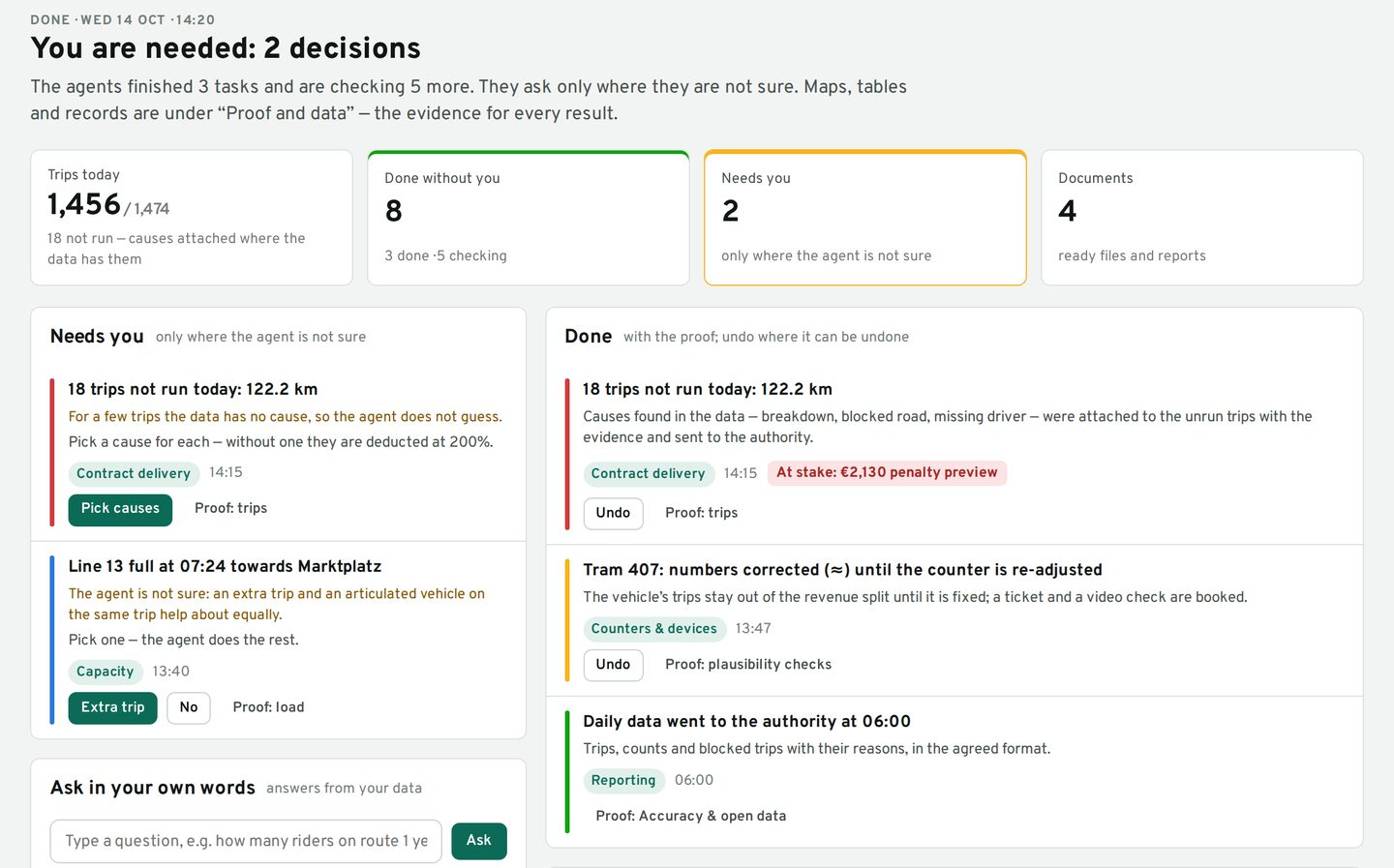
Task: Select the Needs you summary card
Action: click(865, 218)
